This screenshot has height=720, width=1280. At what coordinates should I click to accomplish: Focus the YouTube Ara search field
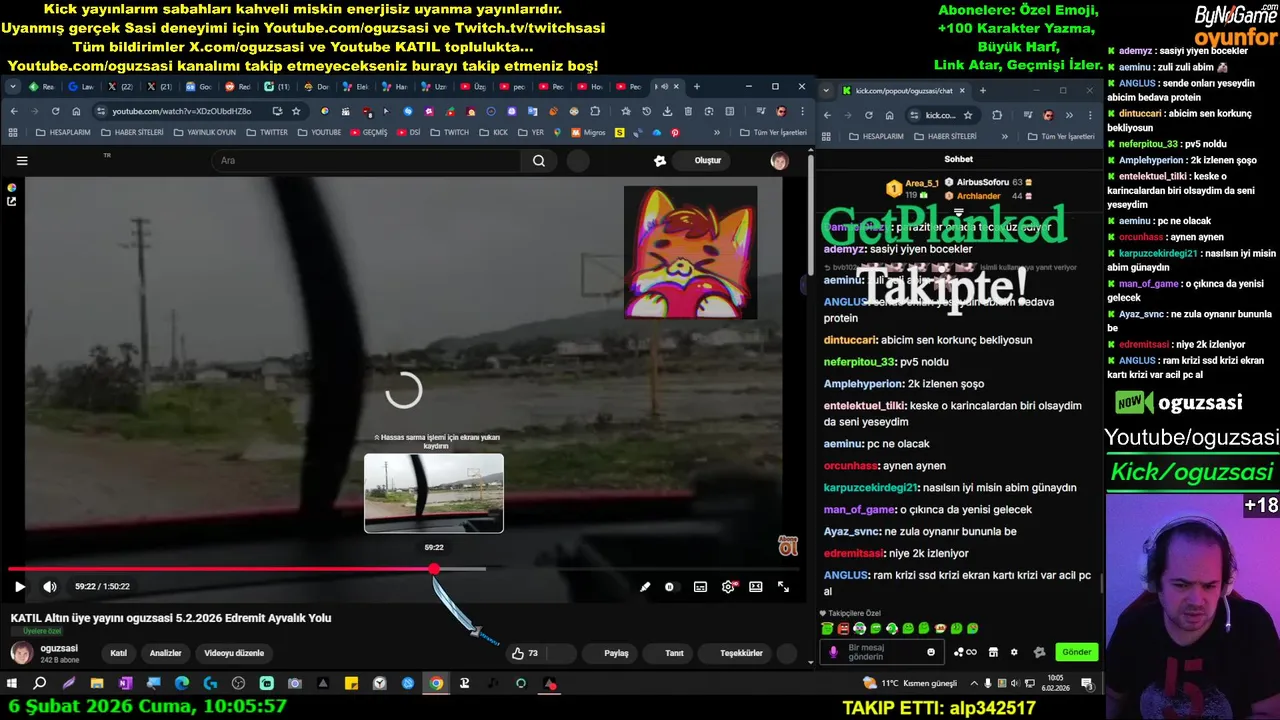(x=365, y=160)
